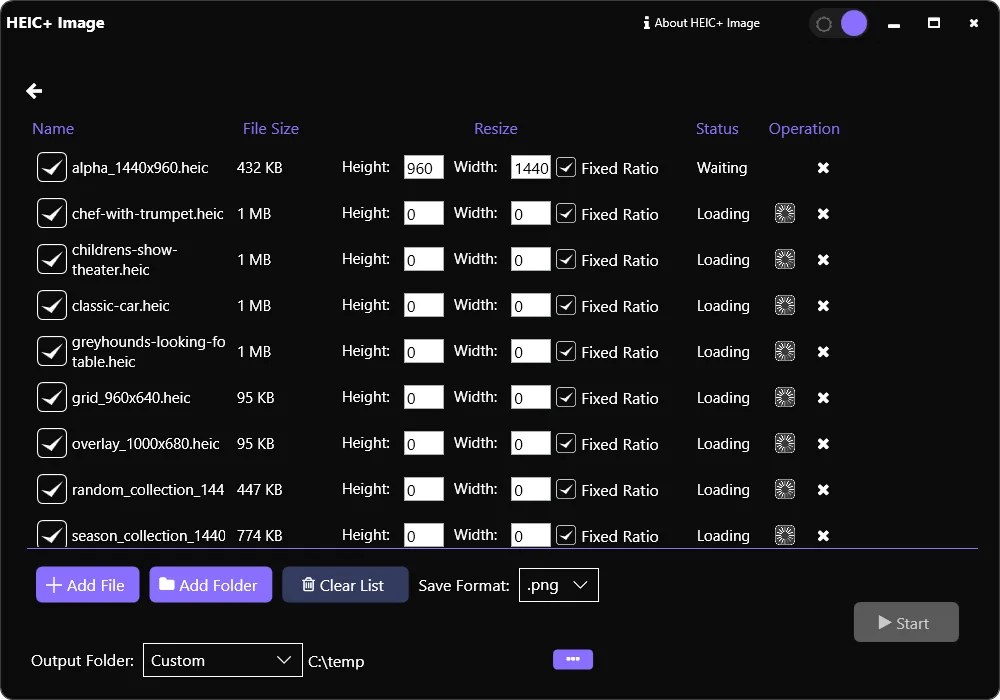The height and width of the screenshot is (700, 1000).
Task: Disable Fixed Ratio for alpha_1440x960.heic
Action: 566,167
